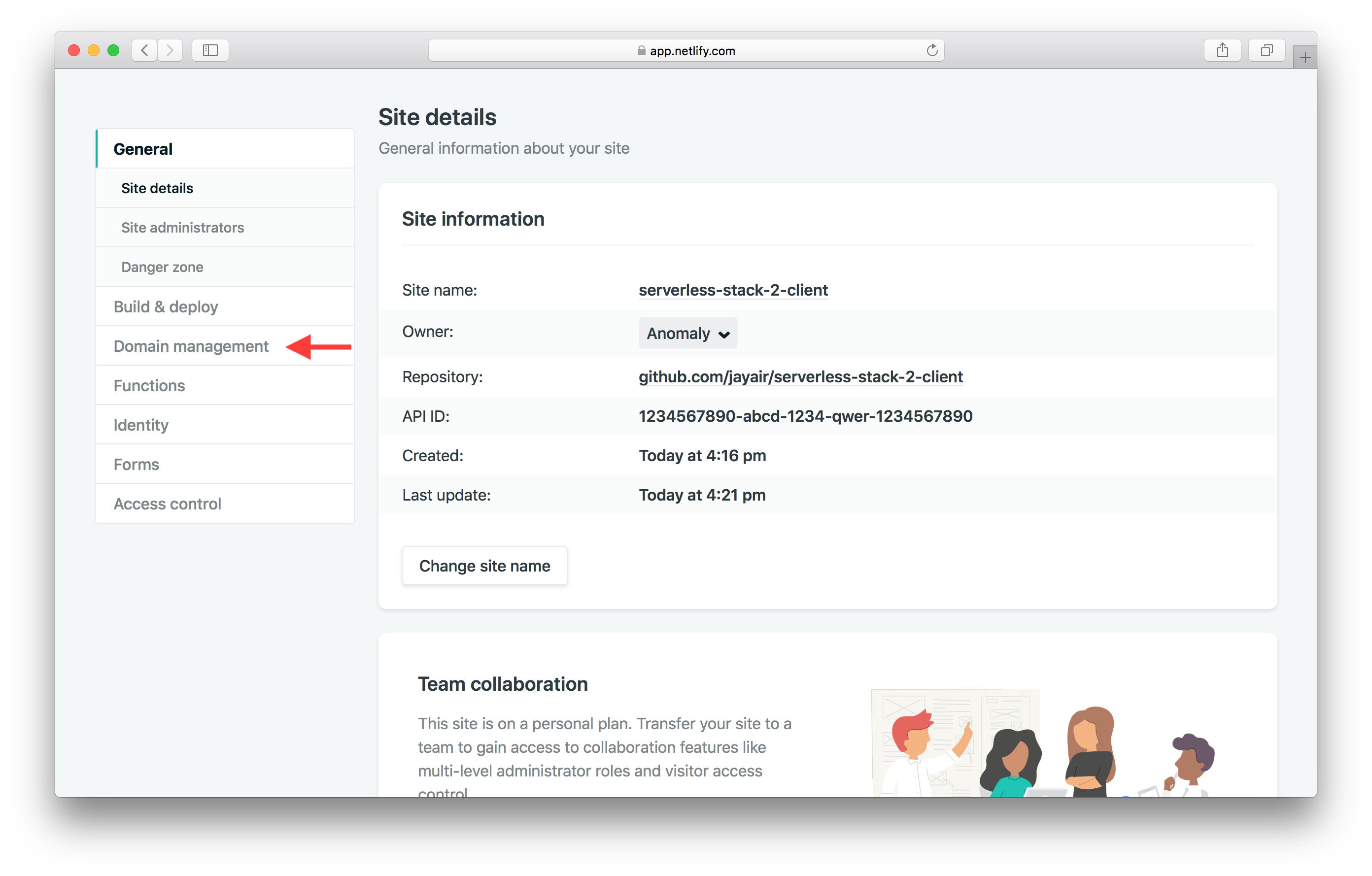Open the Safari share icon
1372x876 pixels.
pyautogui.click(x=1222, y=51)
